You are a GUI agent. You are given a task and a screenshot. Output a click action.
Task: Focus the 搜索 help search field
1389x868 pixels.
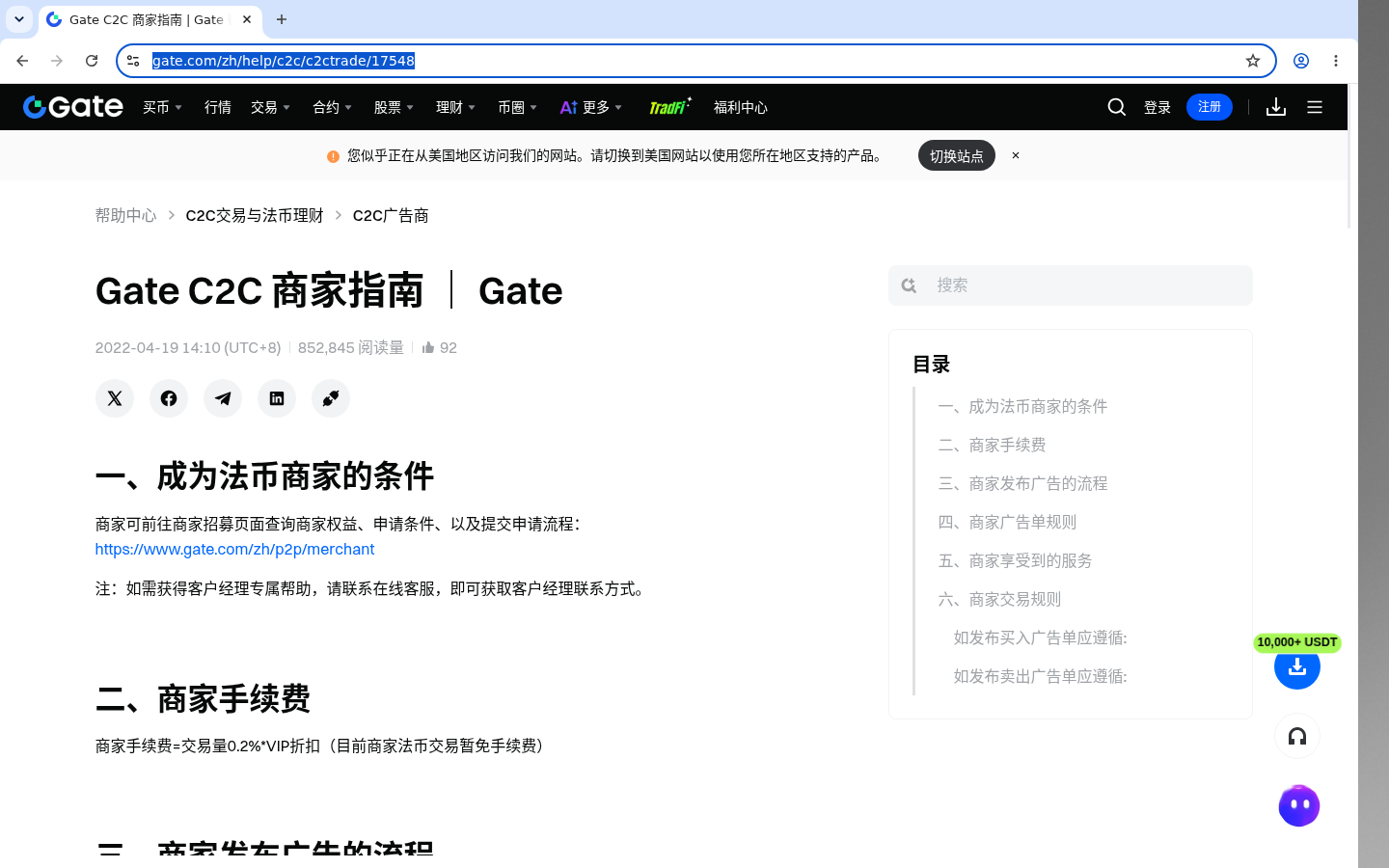click(1071, 285)
